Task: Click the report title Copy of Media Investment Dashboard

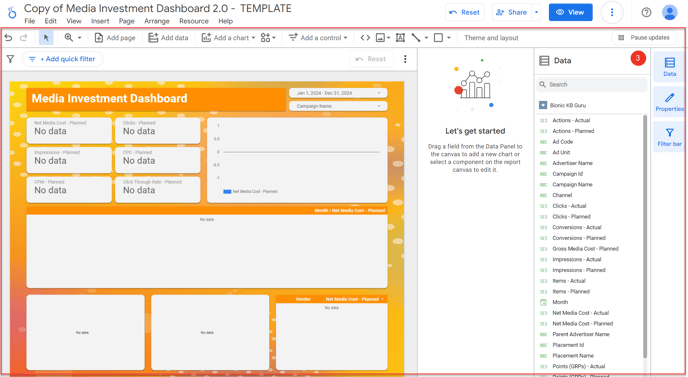Action: click(158, 8)
